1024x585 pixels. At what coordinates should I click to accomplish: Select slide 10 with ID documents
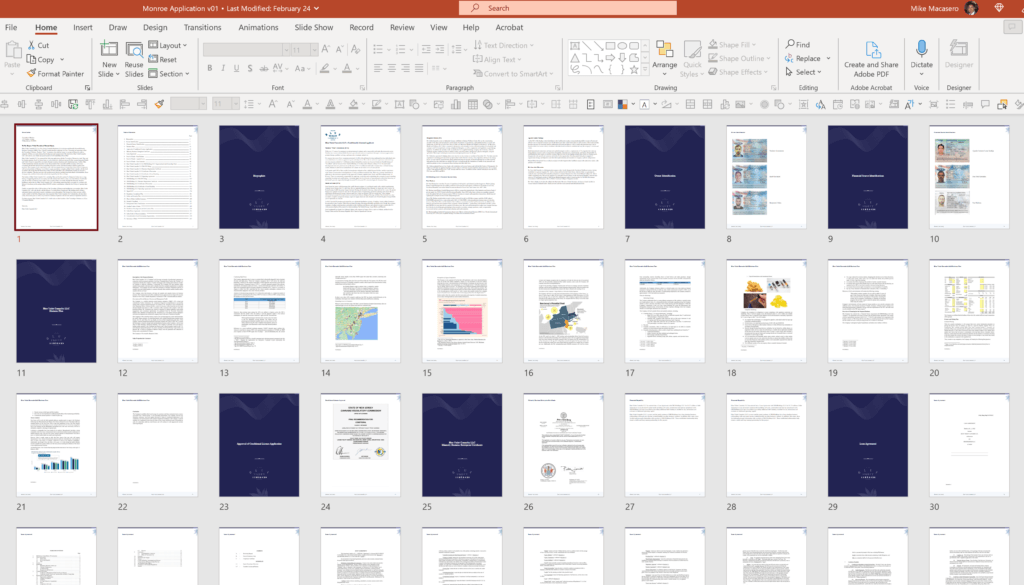969,177
